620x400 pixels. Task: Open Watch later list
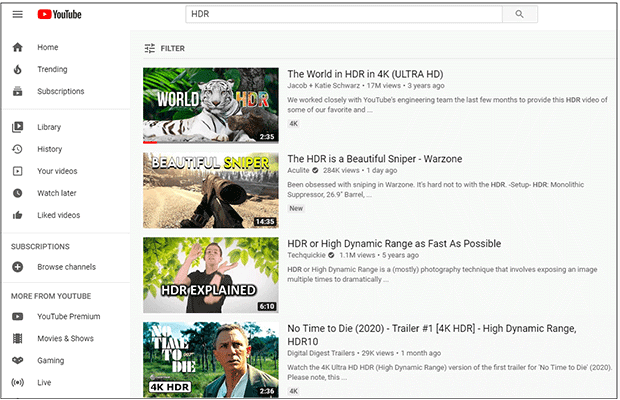57,193
